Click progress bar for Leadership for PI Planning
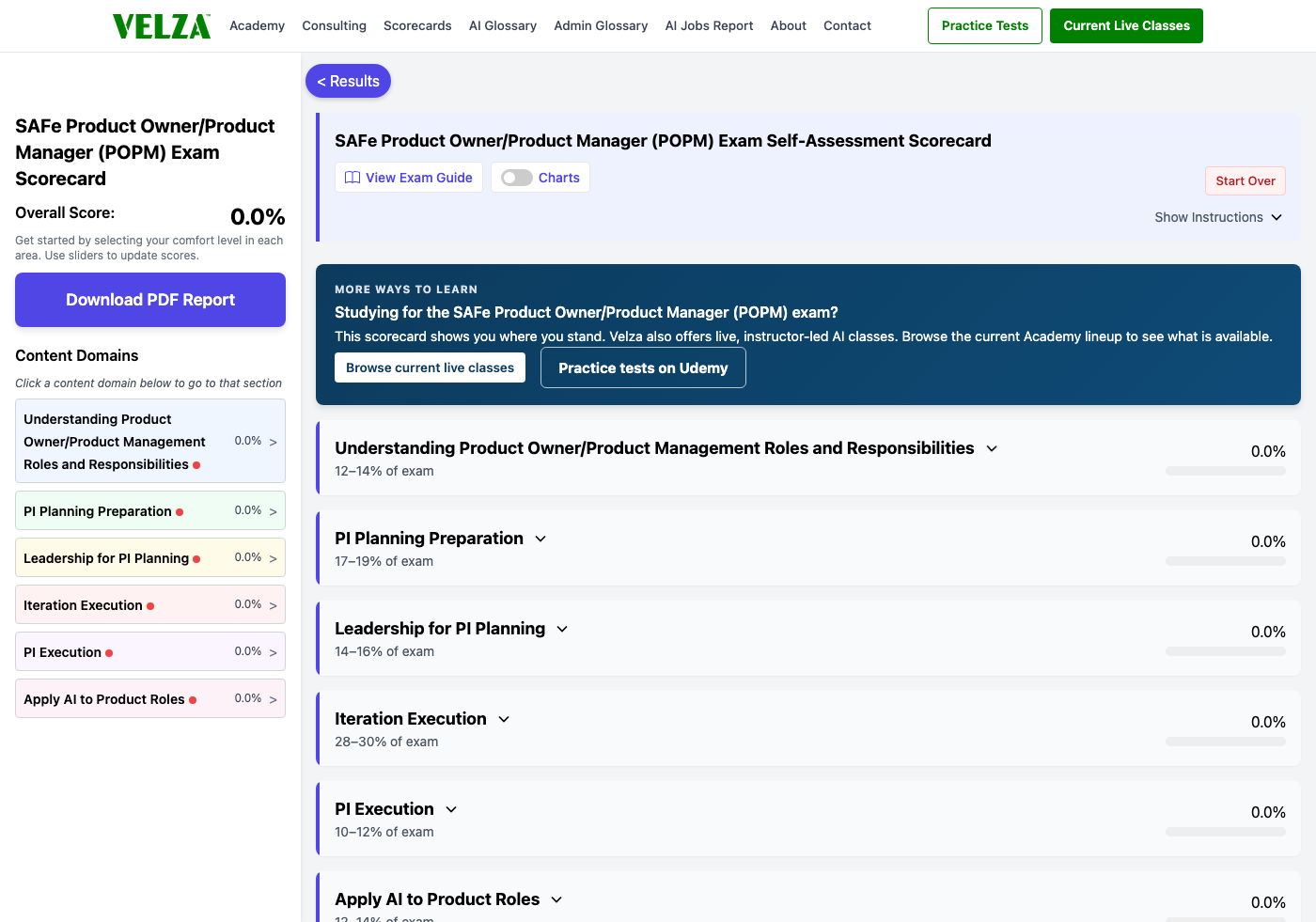 pyautogui.click(x=1226, y=651)
